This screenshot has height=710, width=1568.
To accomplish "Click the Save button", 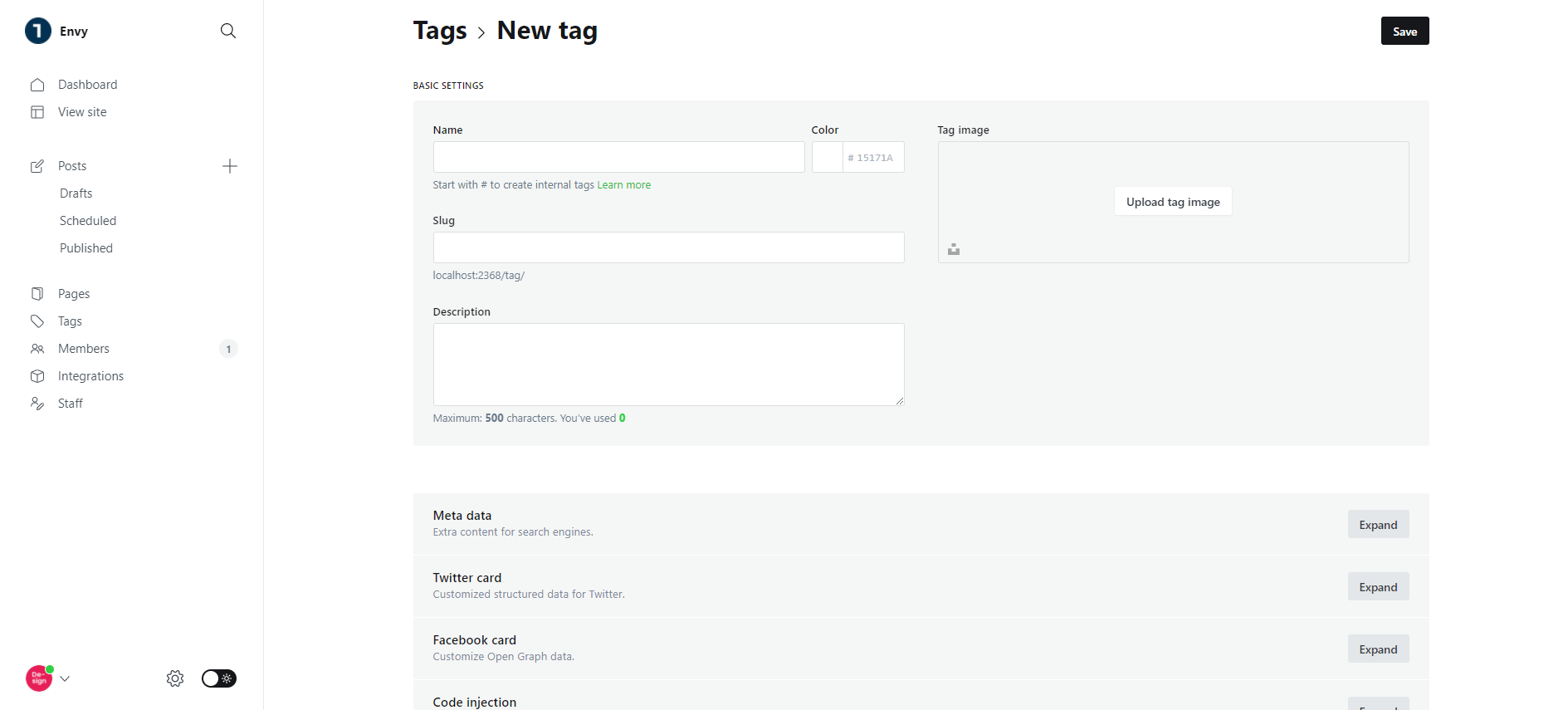I will coord(1404,31).
